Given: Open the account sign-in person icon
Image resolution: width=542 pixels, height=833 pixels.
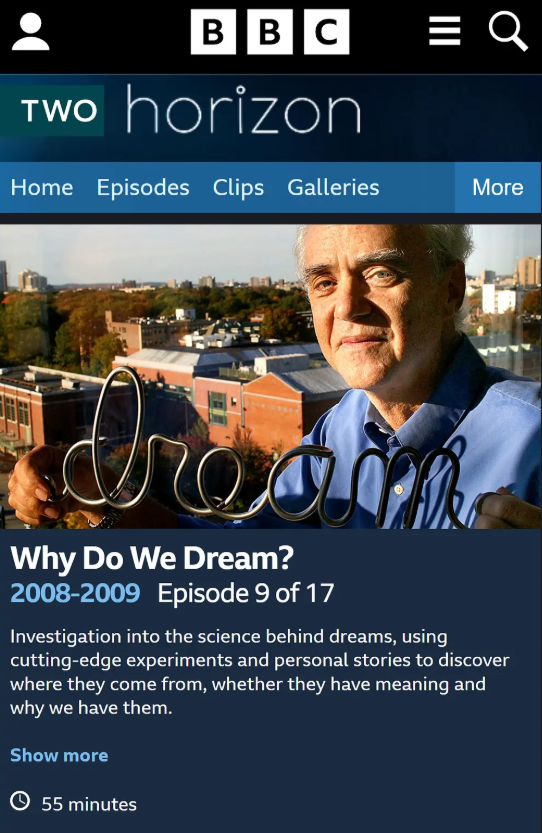Looking at the screenshot, I should coord(31,32).
